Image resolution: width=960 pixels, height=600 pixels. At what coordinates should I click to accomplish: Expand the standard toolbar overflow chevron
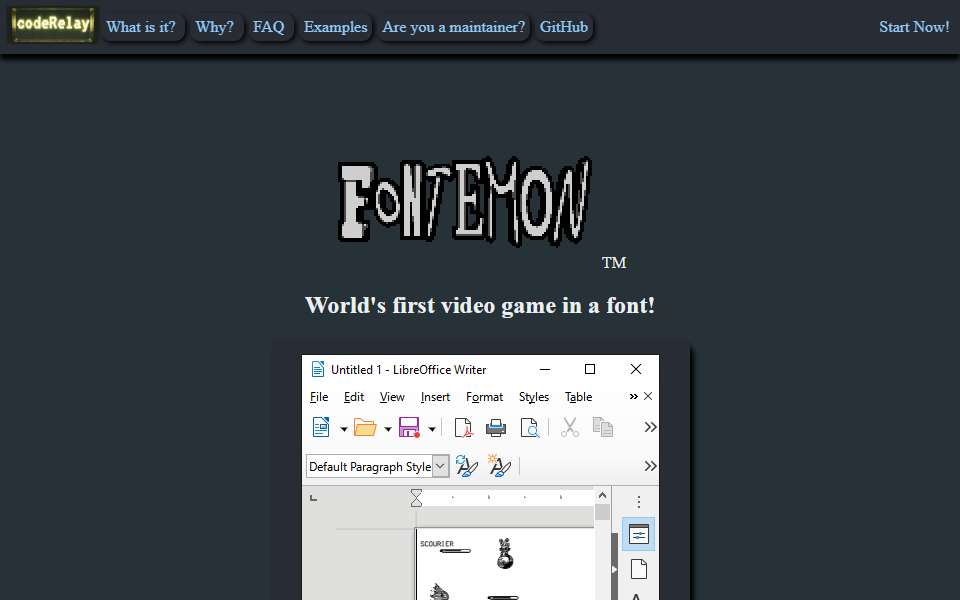650,427
